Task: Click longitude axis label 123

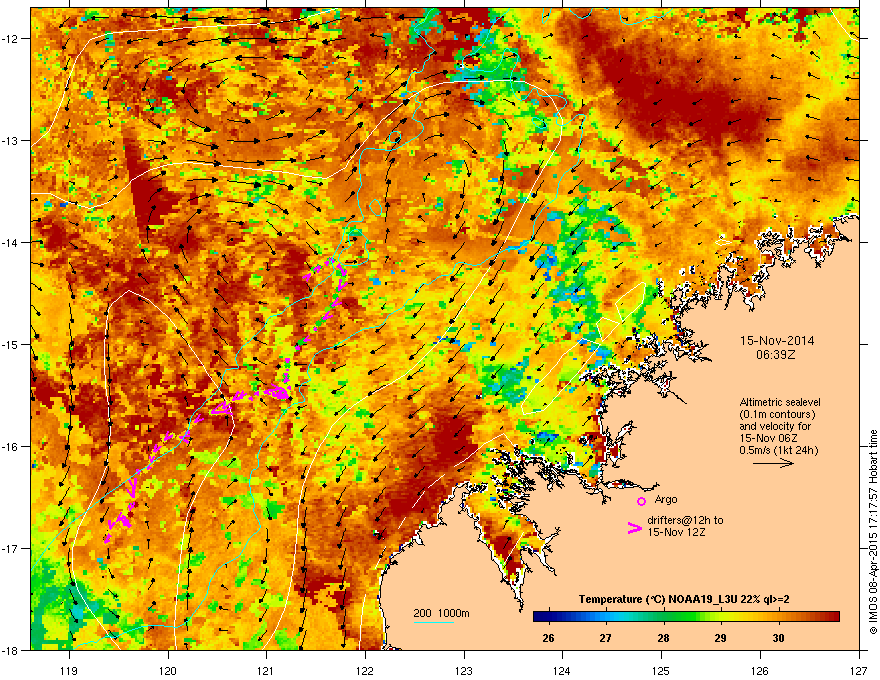Action: 464,670
